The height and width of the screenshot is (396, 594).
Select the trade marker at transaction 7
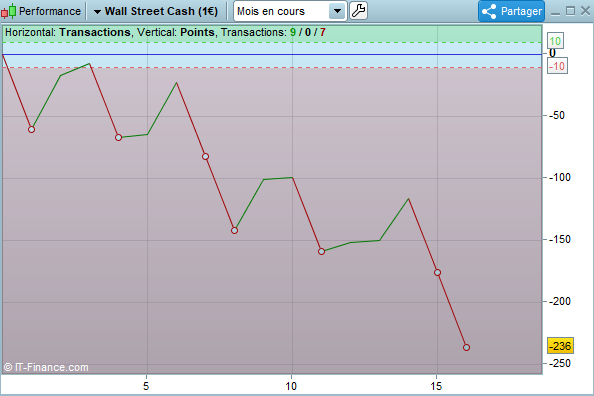coord(205,157)
